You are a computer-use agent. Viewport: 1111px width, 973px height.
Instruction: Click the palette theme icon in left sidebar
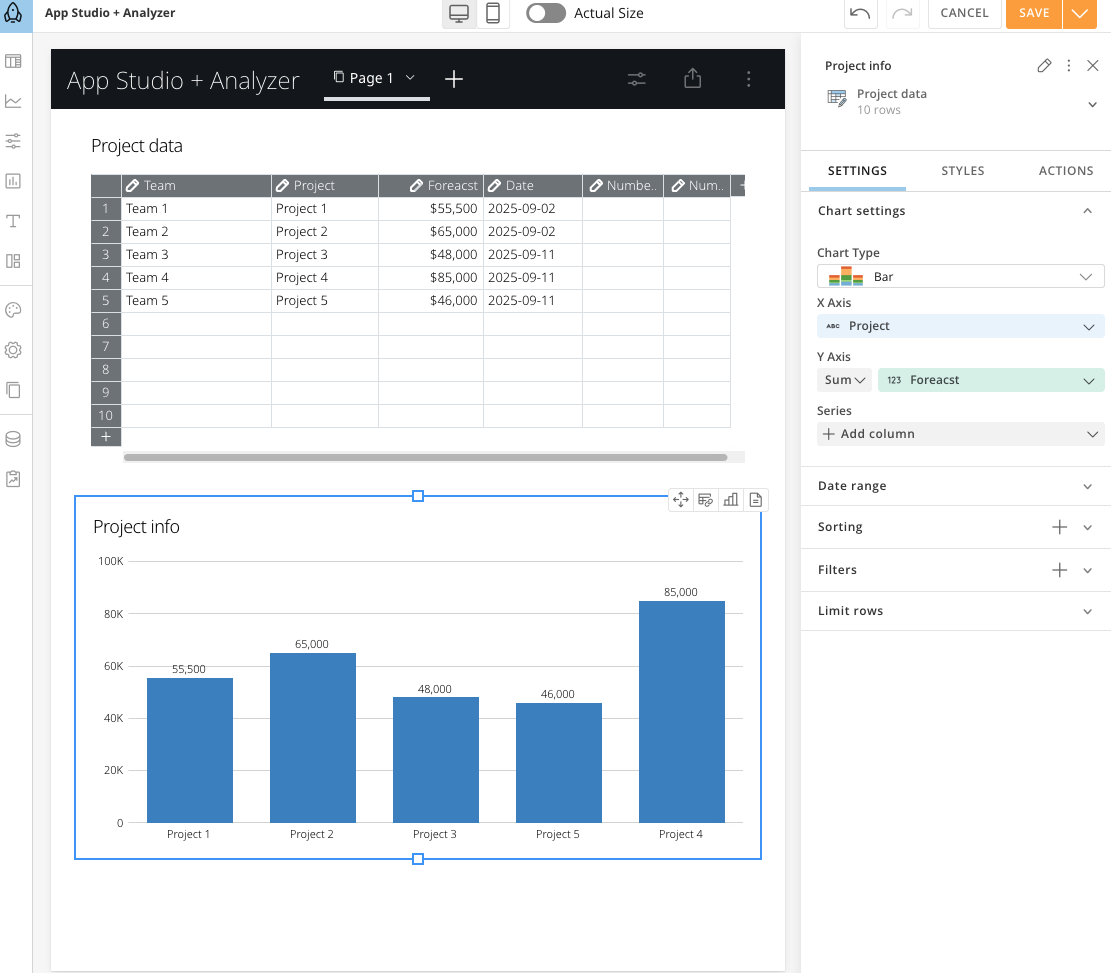13,310
